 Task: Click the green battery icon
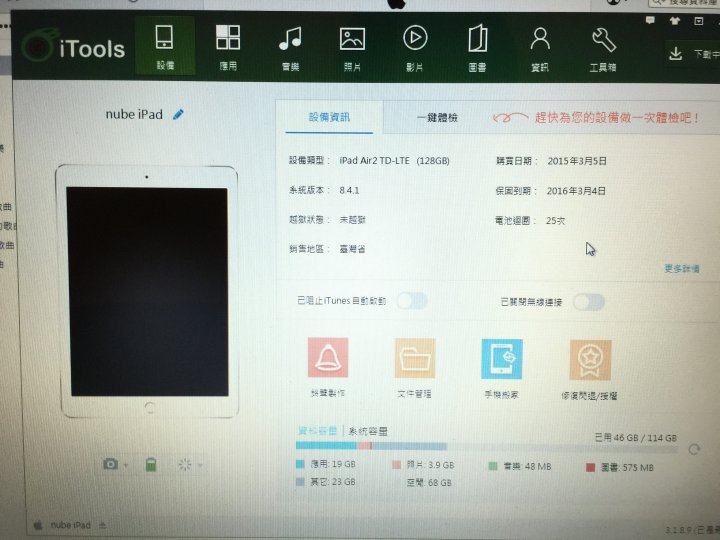coord(151,464)
